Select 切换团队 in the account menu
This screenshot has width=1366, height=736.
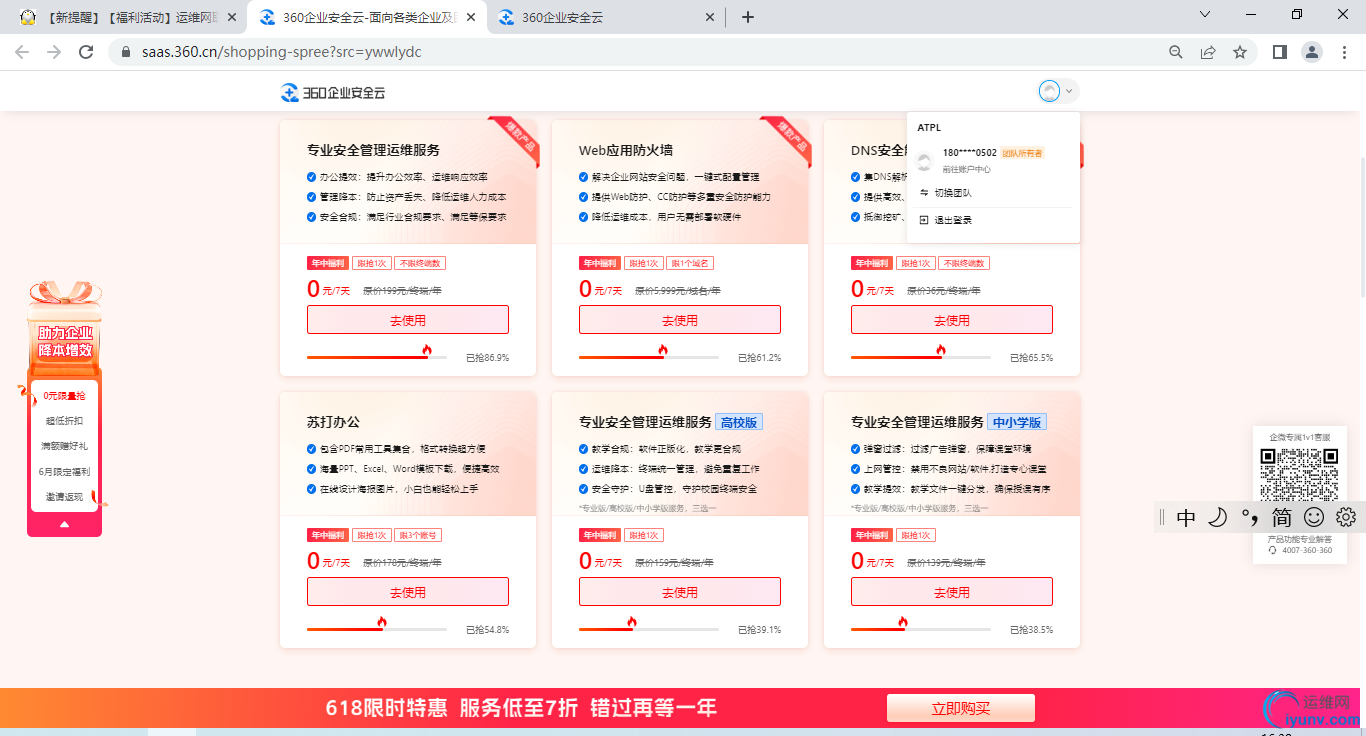click(953, 193)
